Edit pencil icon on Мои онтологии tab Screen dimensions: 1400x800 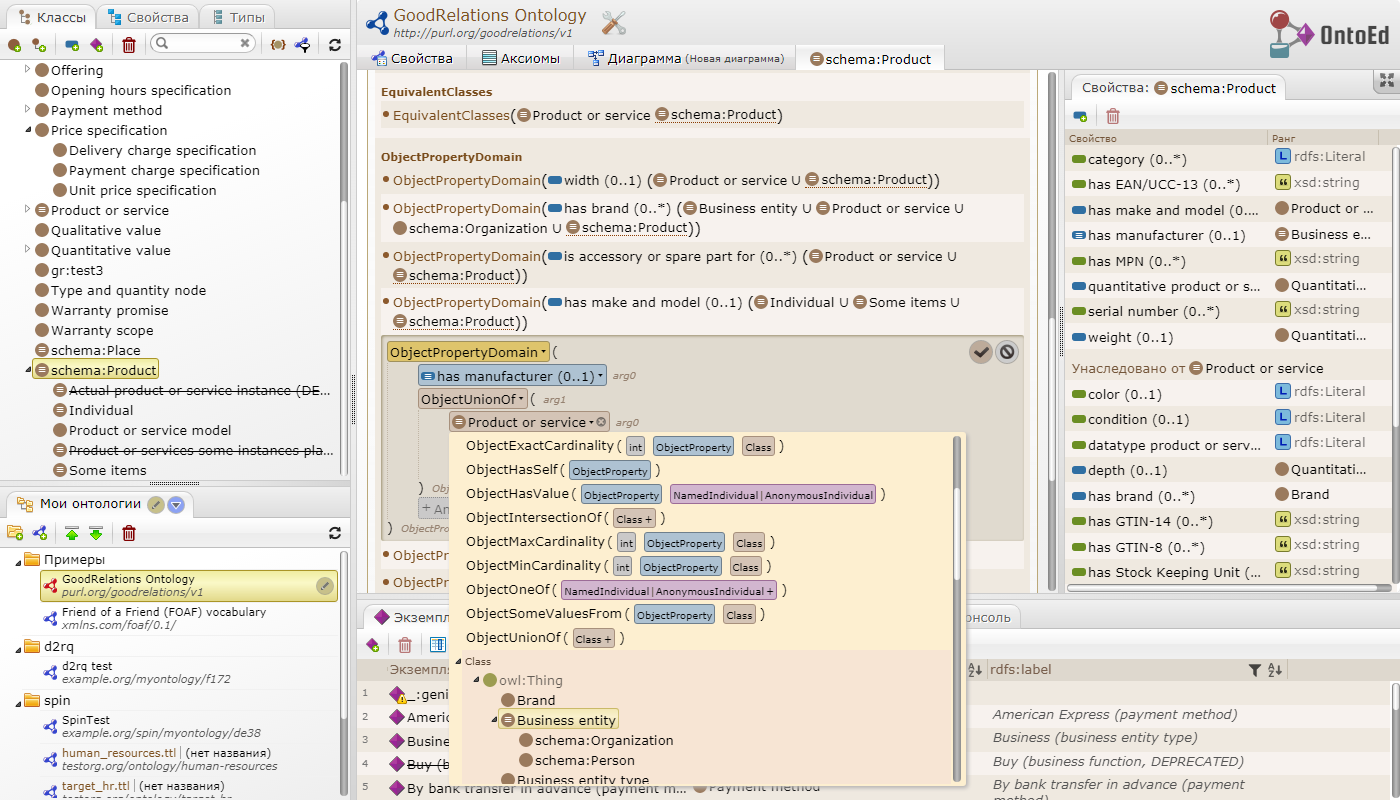pos(156,504)
